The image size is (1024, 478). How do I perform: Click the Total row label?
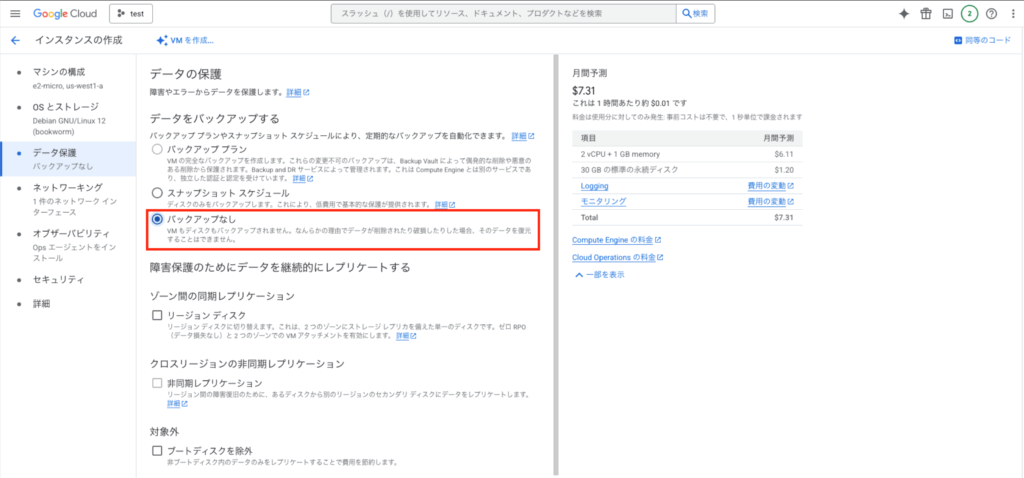click(x=590, y=217)
